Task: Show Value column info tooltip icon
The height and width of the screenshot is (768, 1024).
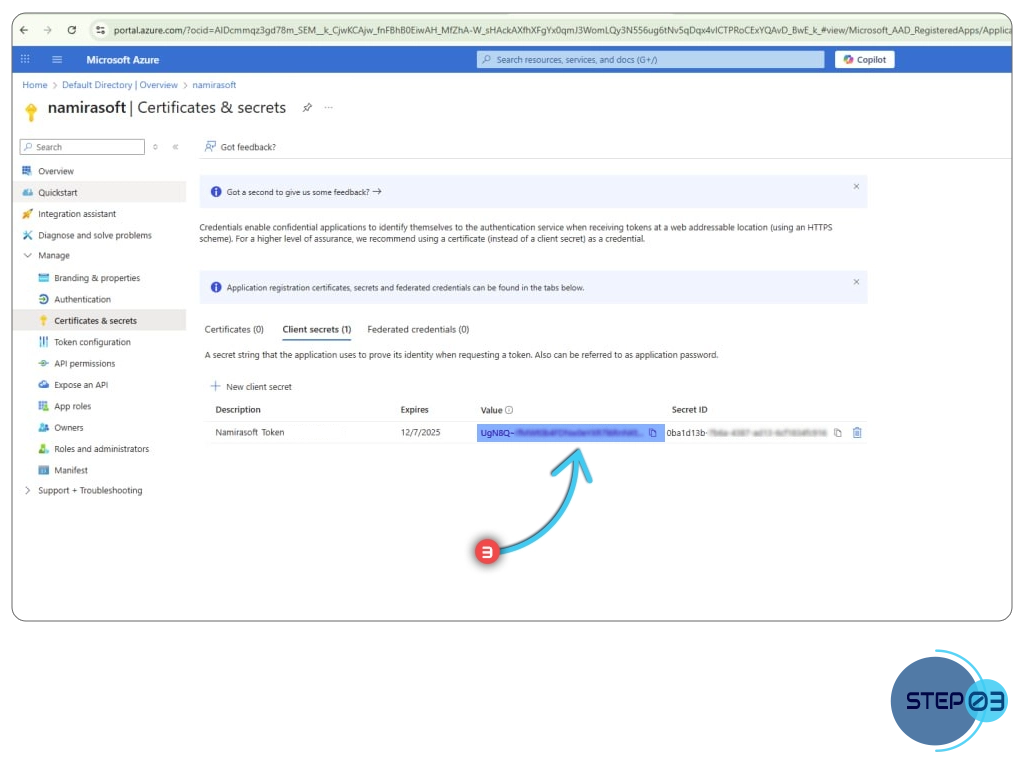Action: [509, 410]
